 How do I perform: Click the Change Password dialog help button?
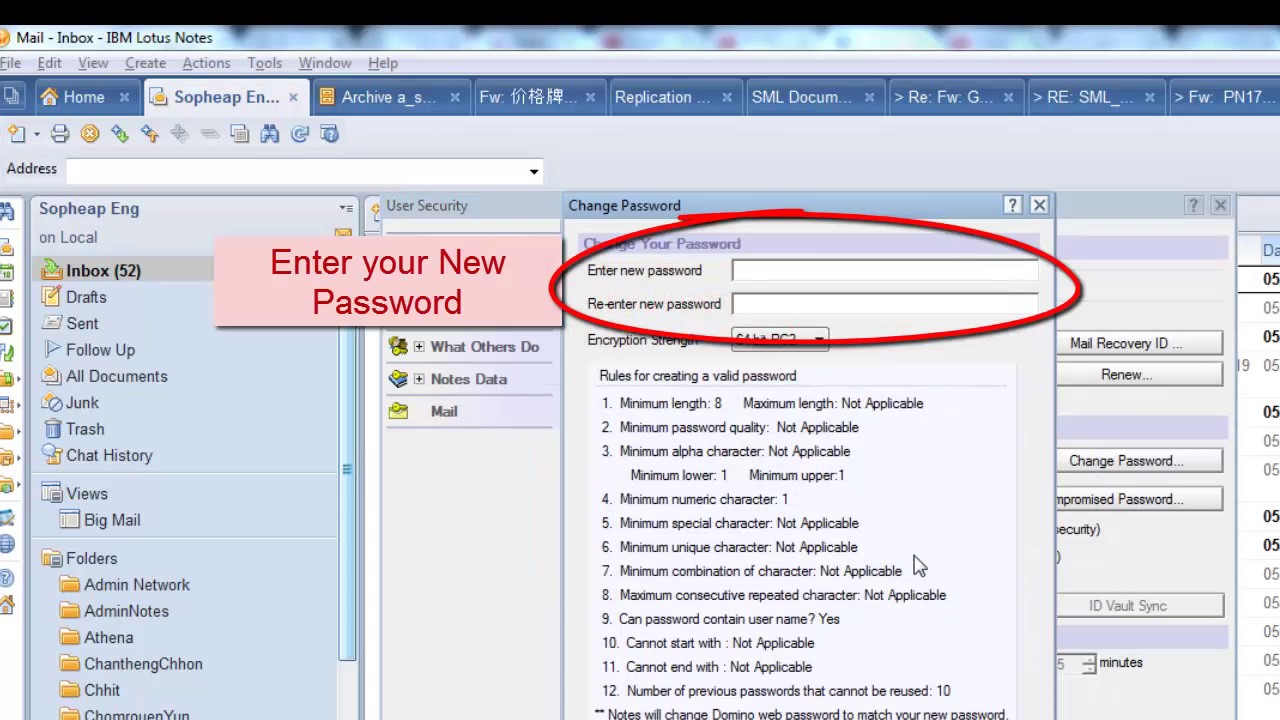pos(1013,205)
